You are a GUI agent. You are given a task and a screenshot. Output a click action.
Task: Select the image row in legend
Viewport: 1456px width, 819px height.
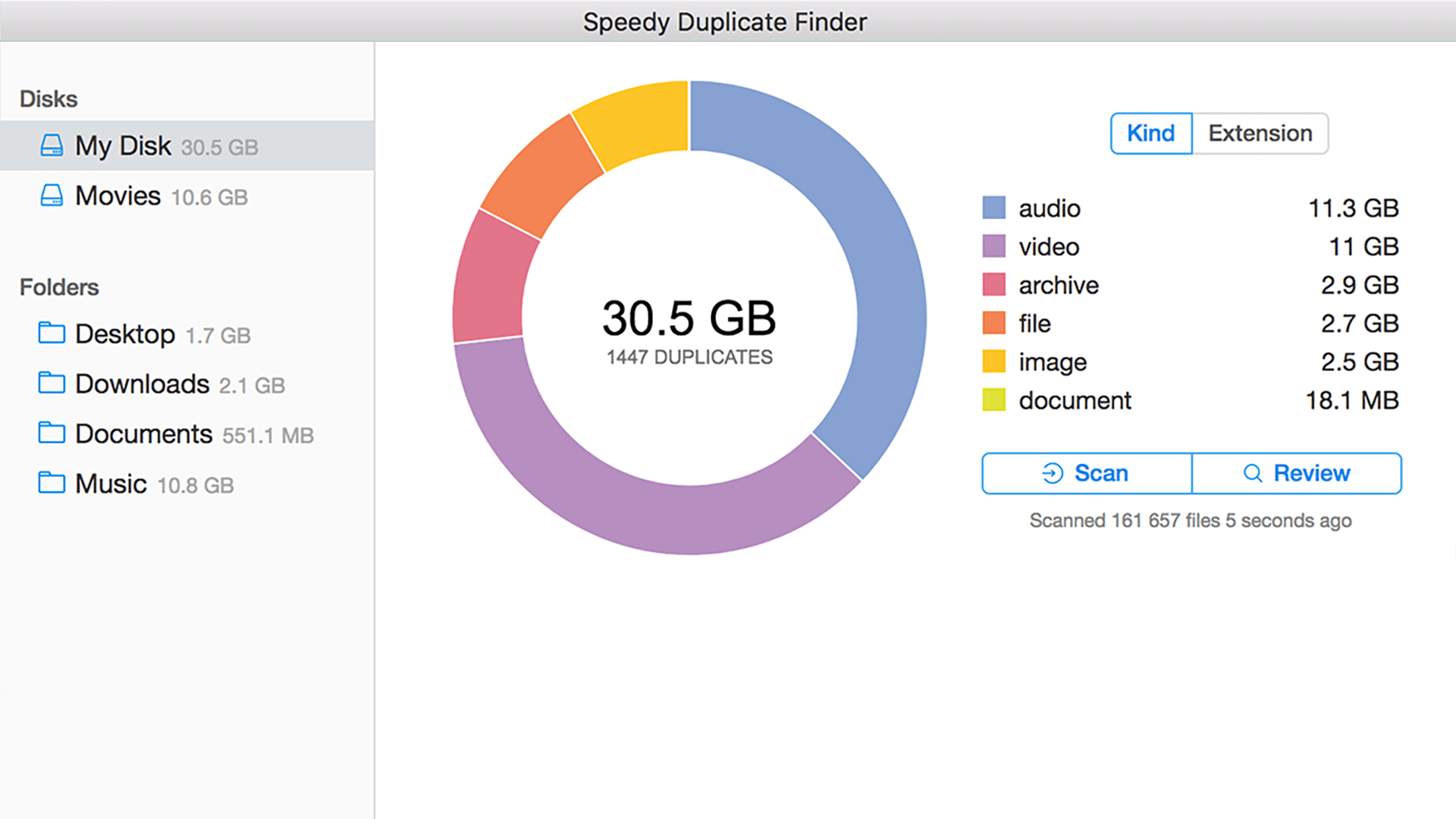[x=1053, y=362]
